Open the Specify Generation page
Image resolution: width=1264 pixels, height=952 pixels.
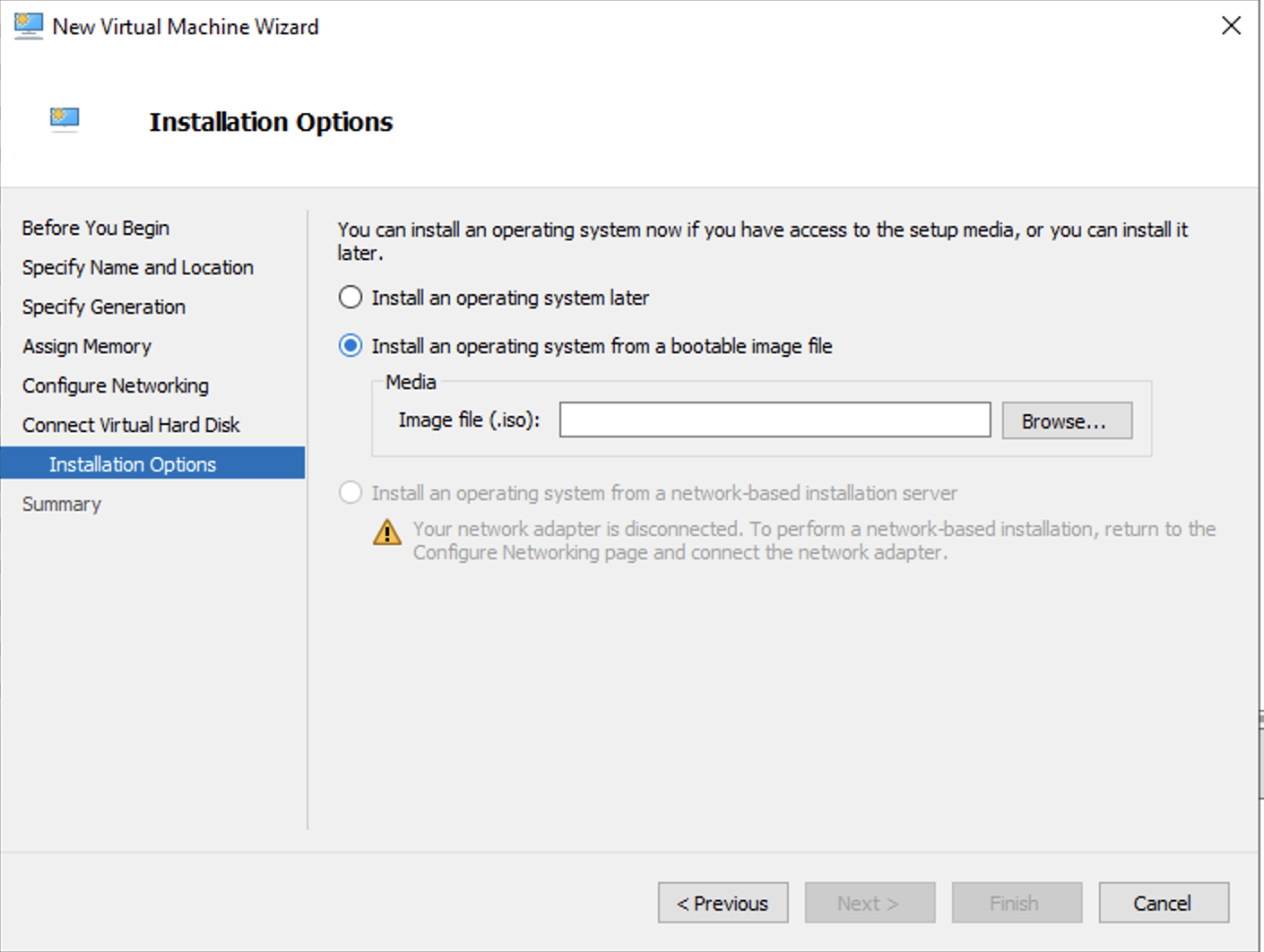tap(103, 307)
